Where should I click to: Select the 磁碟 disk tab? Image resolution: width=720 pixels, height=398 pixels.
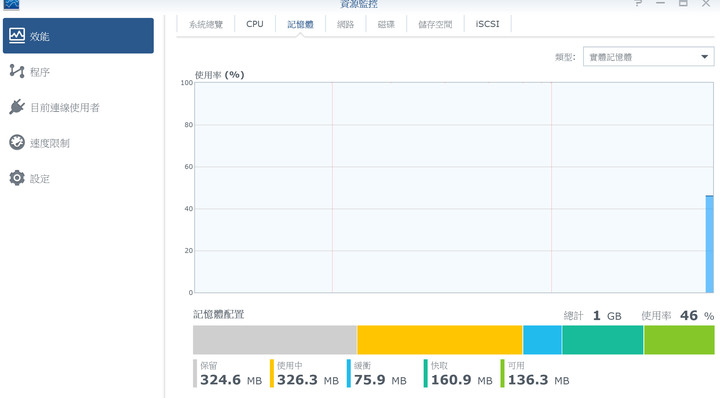click(386, 24)
